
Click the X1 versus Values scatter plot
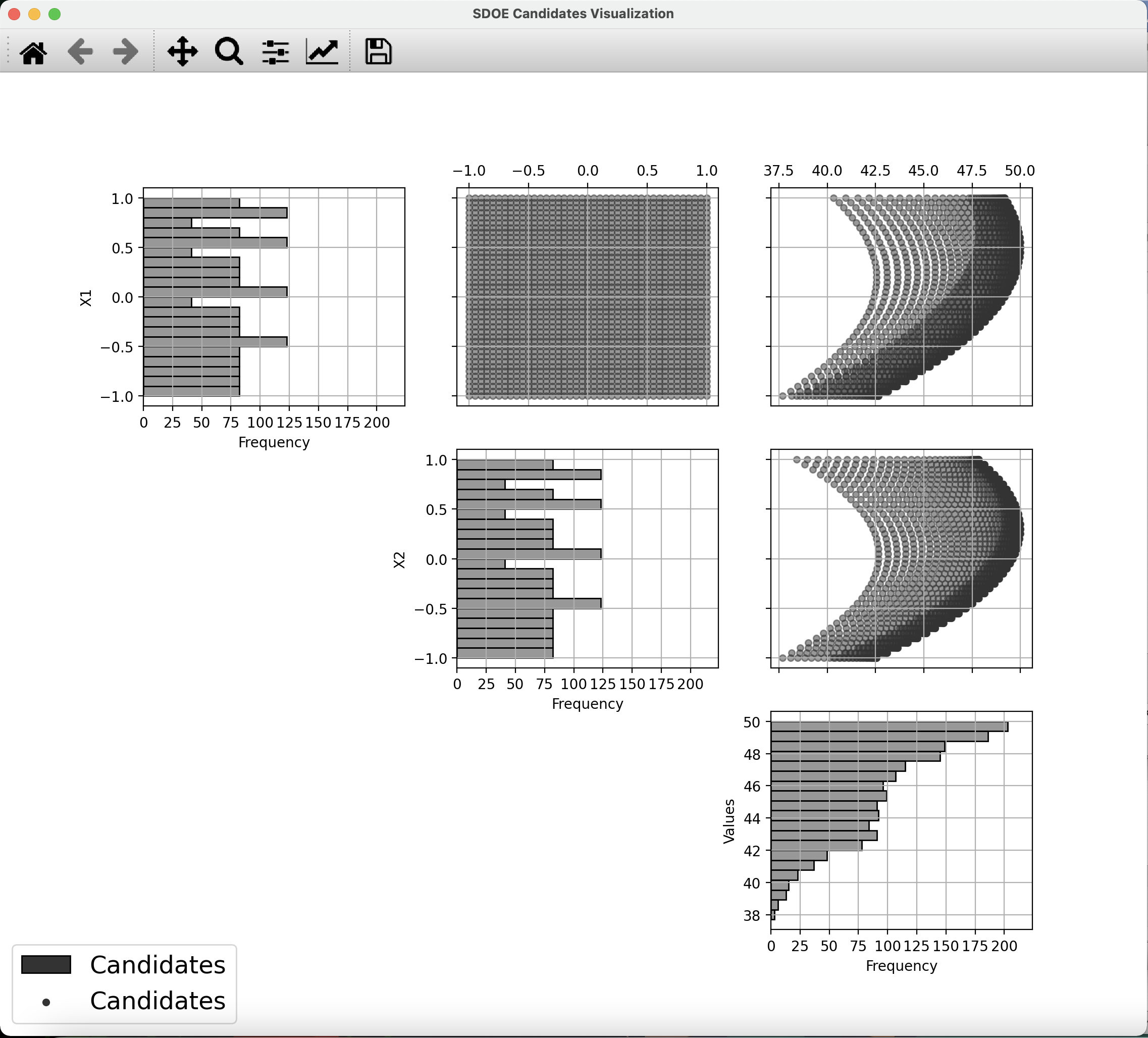pos(902,297)
